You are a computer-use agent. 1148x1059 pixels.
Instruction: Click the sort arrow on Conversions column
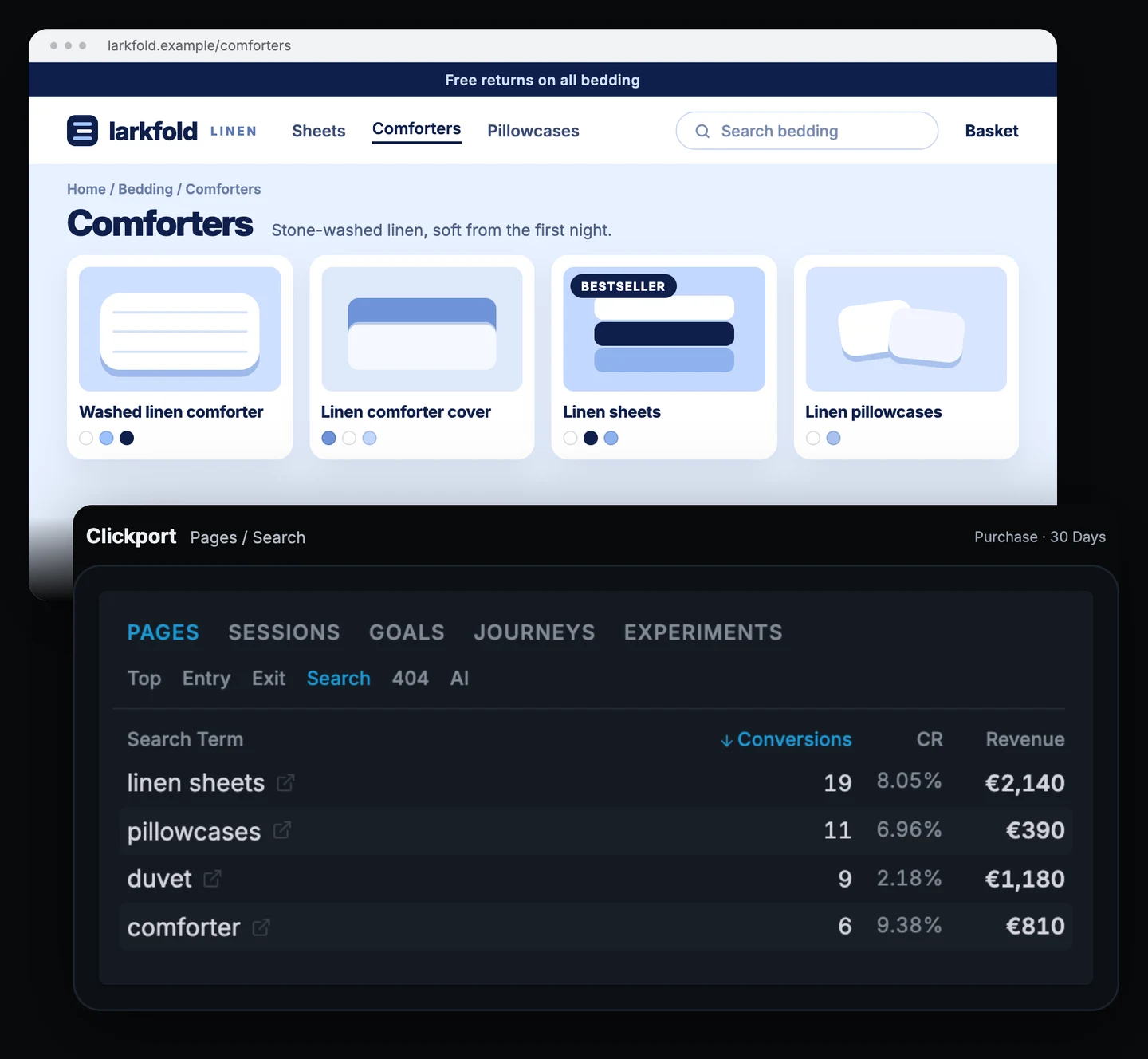pyautogui.click(x=726, y=741)
